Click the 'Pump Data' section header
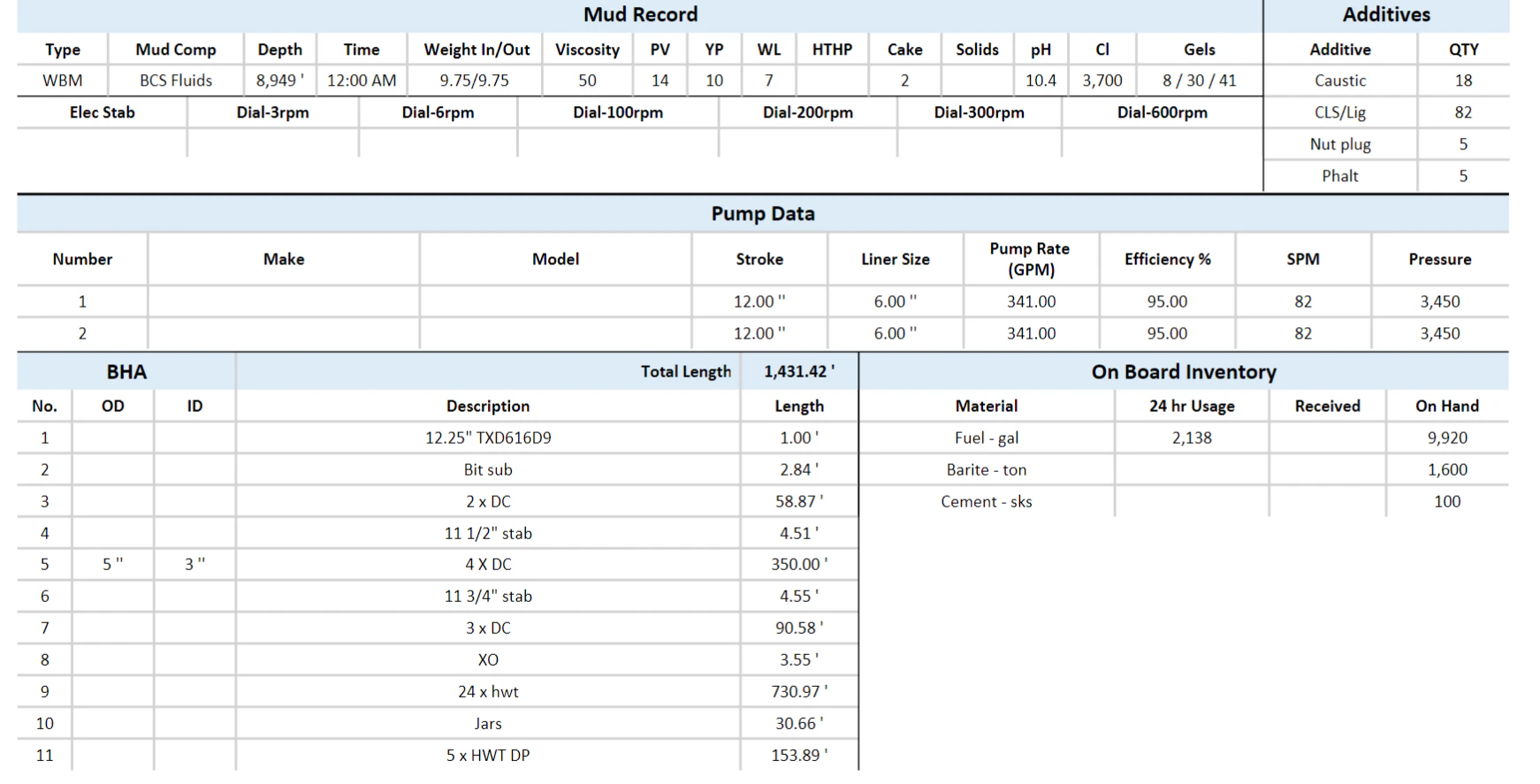 (763, 214)
